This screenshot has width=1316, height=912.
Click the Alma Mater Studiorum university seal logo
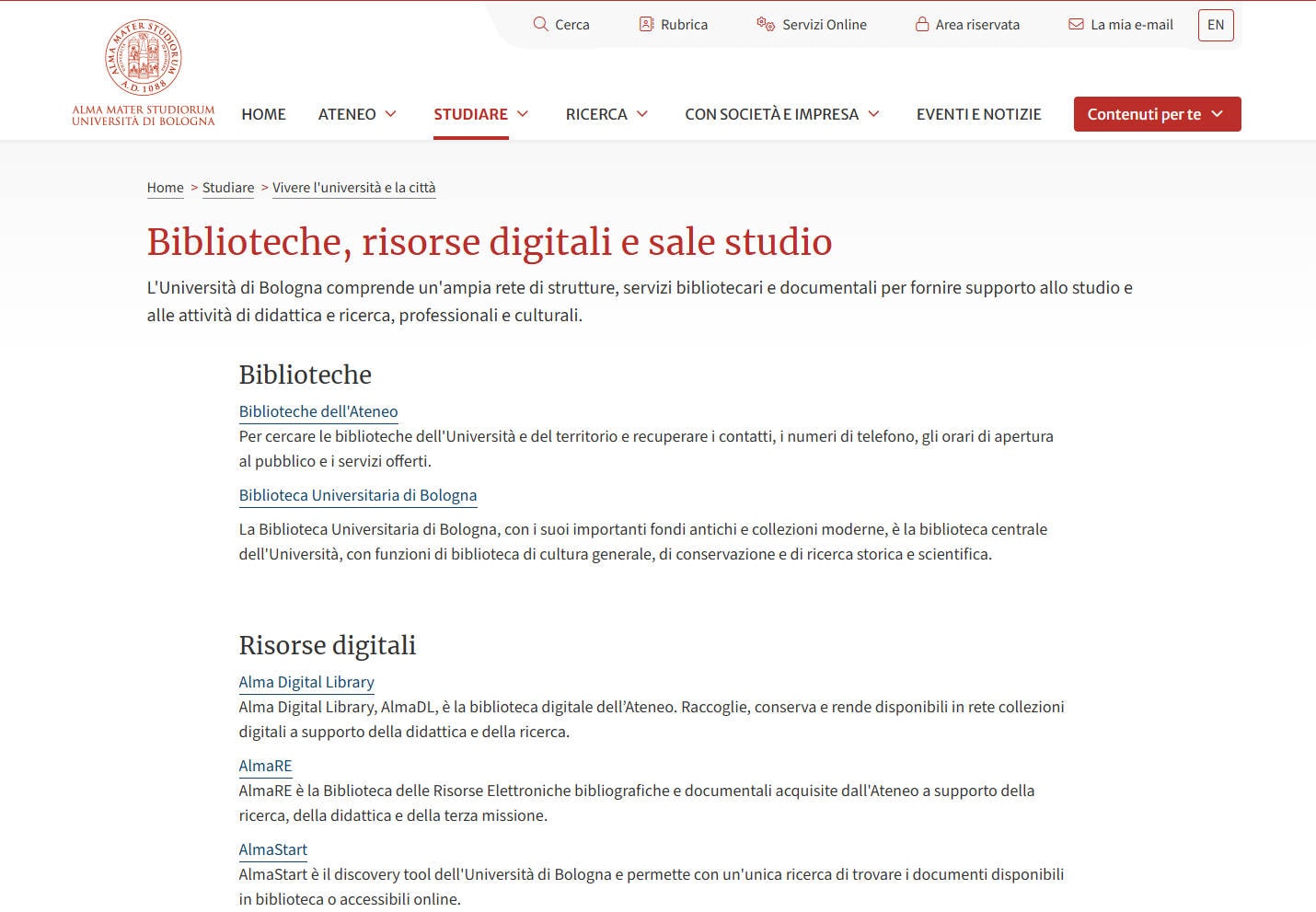(144, 57)
